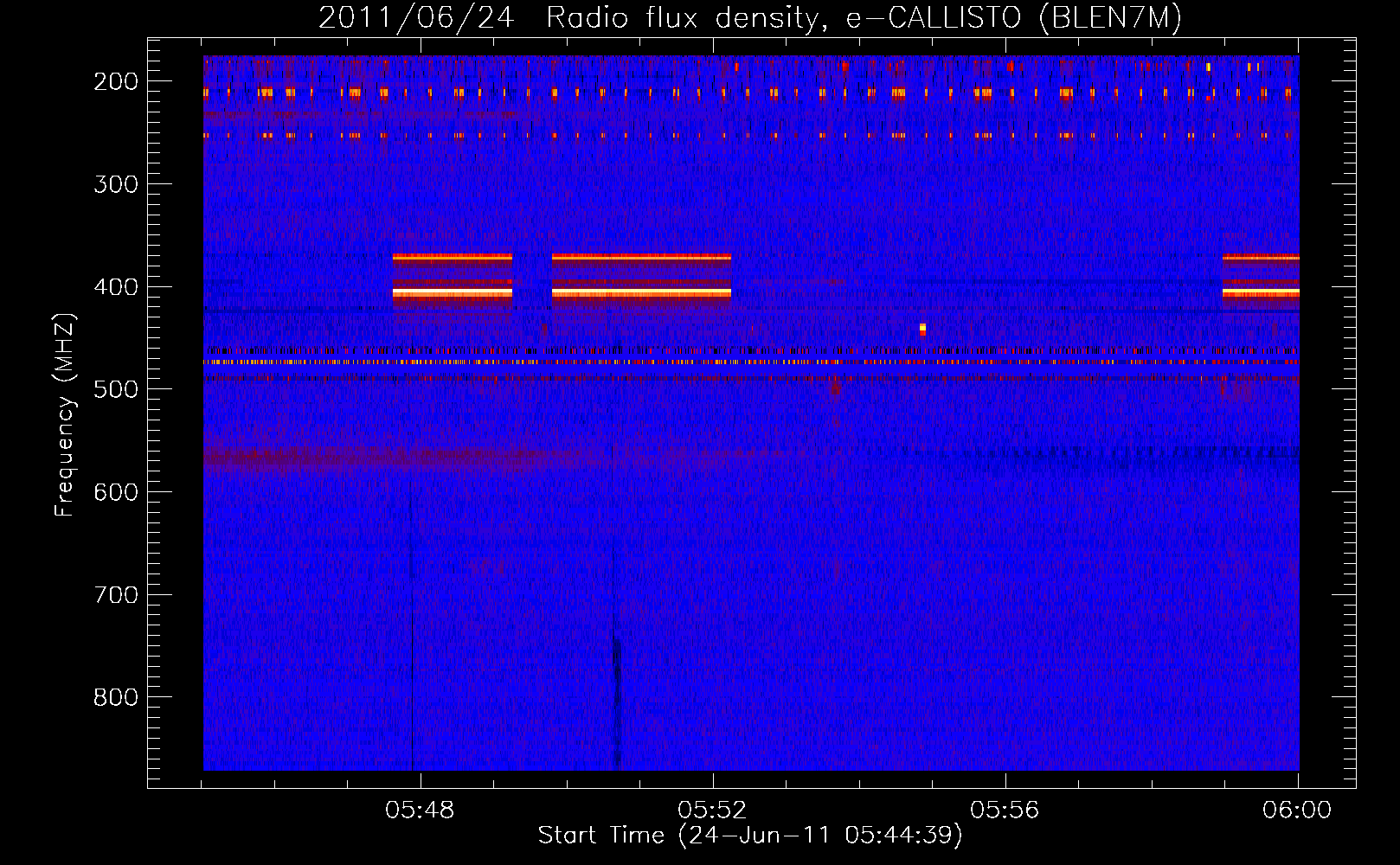Click the 400 frequency tick label
The image size is (1400, 865).
116,287
